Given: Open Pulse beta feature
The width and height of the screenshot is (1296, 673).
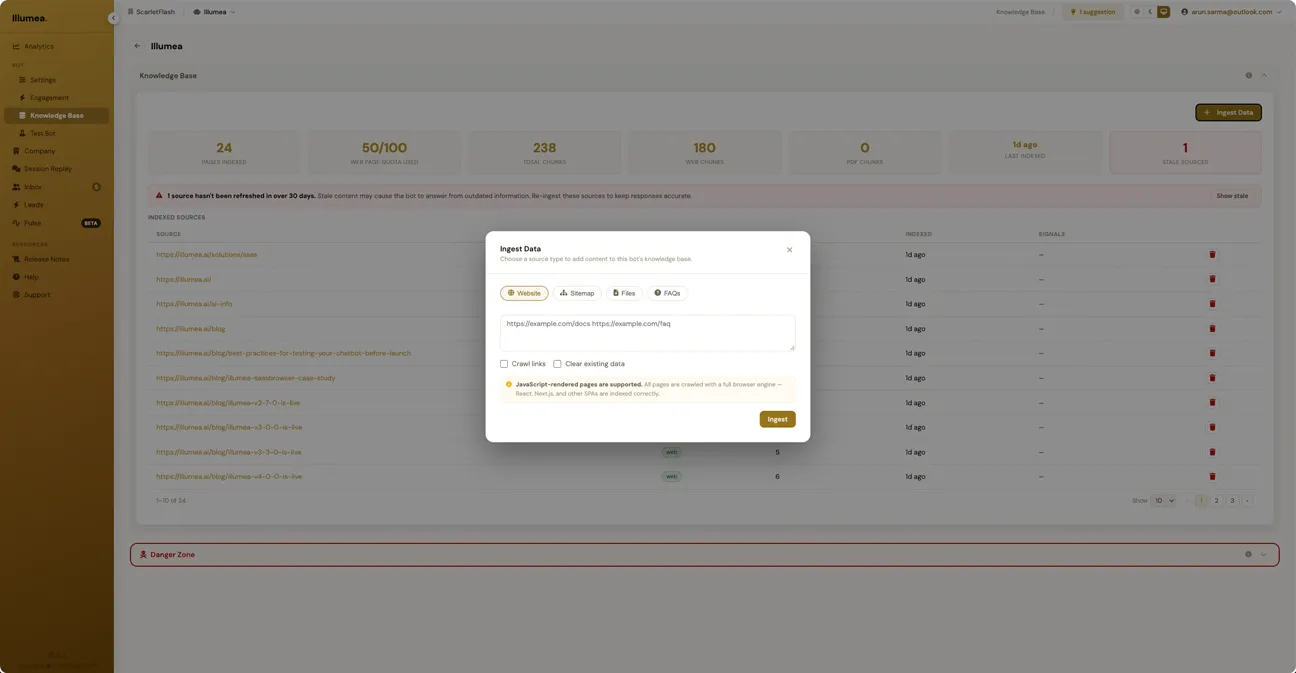Looking at the screenshot, I should click(57, 223).
